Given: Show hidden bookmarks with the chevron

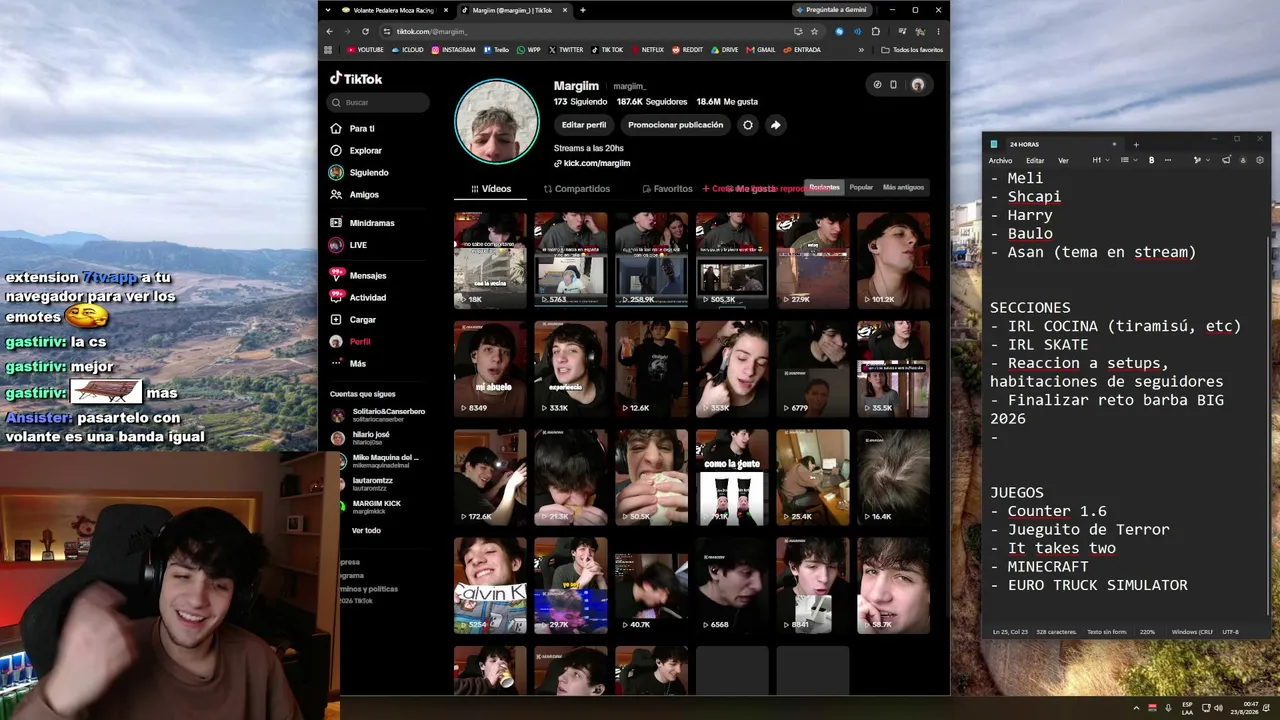Looking at the screenshot, I should tap(861, 49).
